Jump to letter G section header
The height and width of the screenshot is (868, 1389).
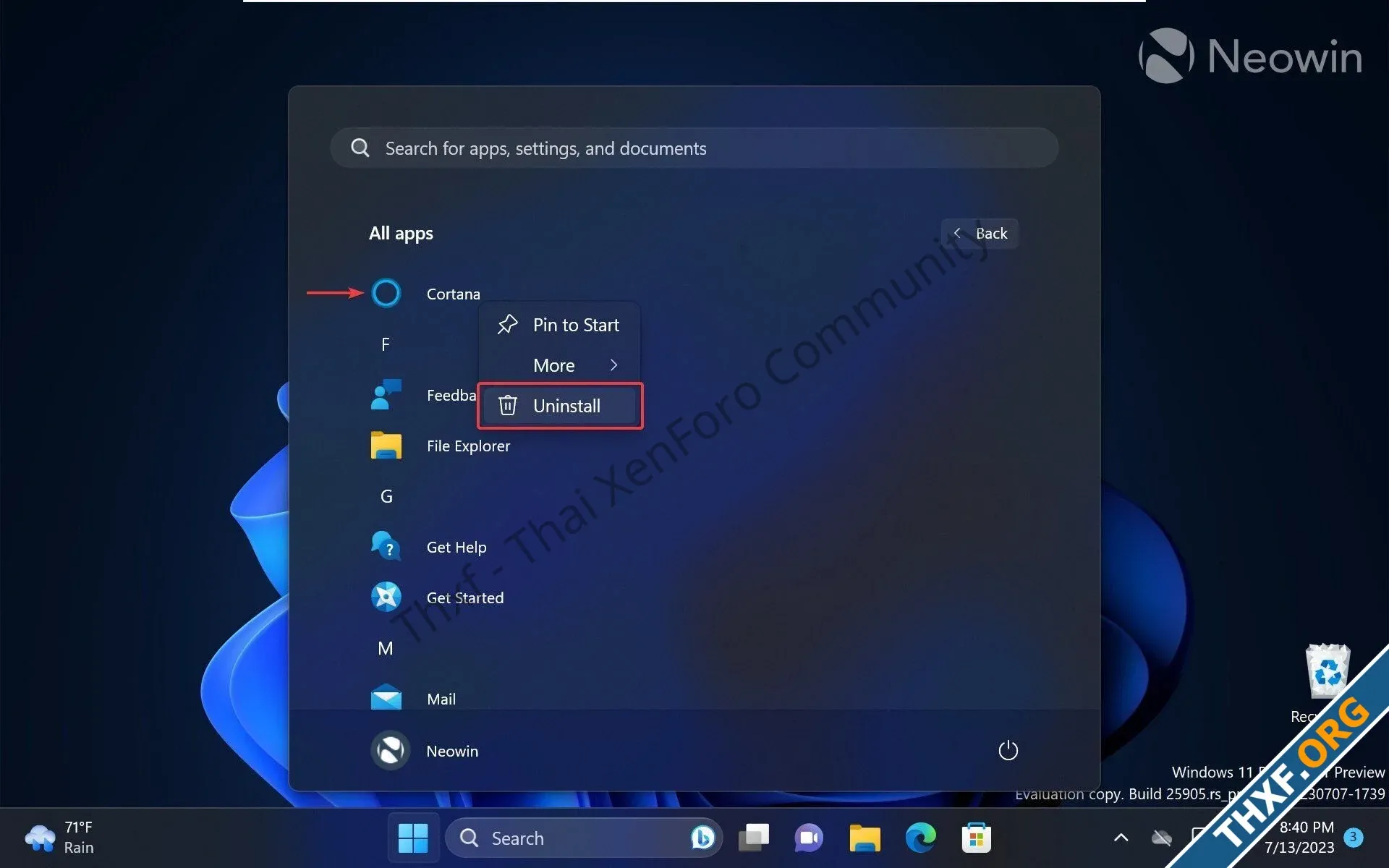pyautogui.click(x=386, y=496)
